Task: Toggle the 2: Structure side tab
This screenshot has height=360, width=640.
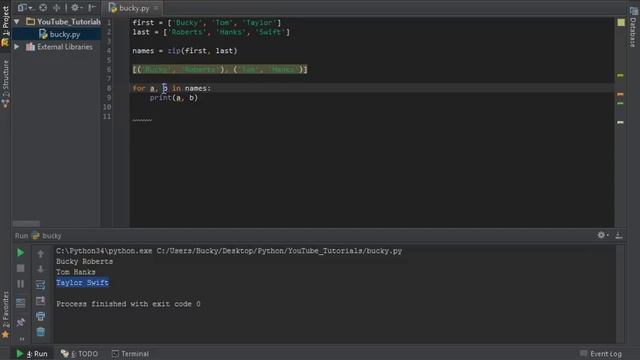Action: 5,84
